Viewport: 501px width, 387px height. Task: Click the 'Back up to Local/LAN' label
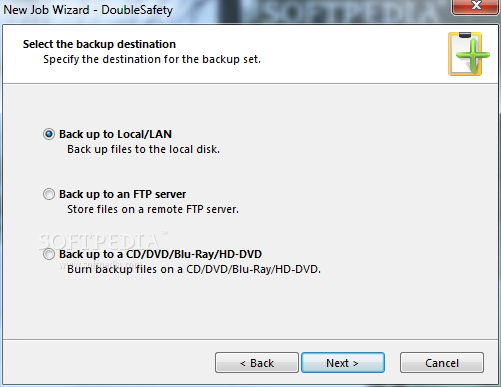pos(115,134)
